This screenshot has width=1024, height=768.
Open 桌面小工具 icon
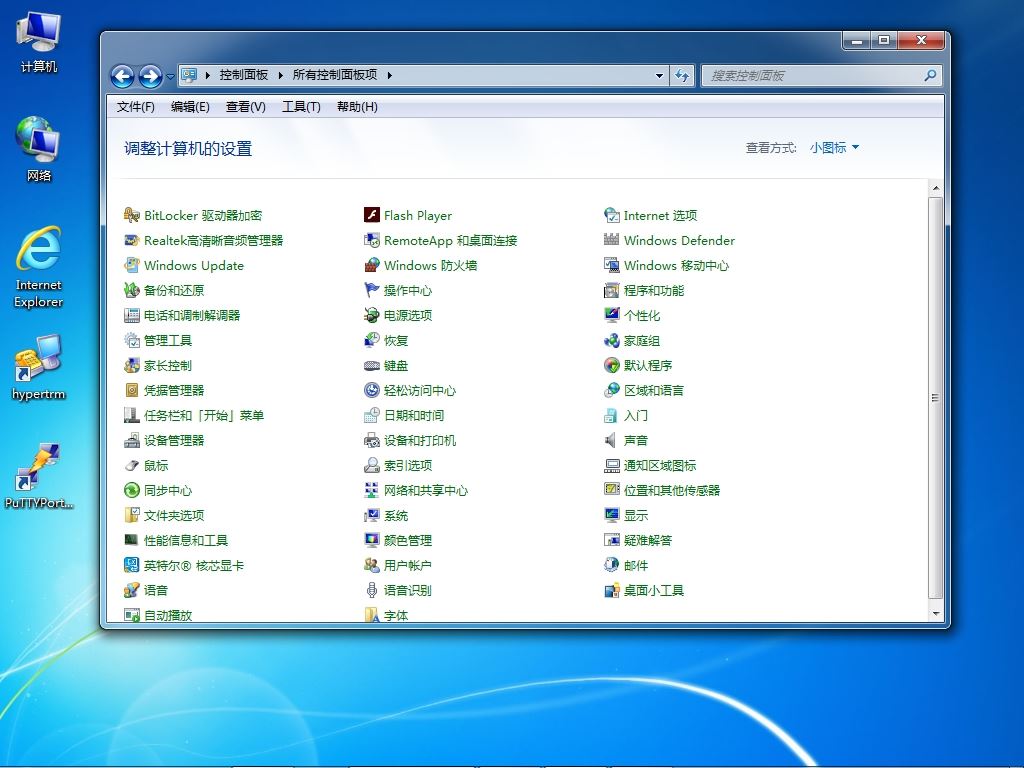611,590
